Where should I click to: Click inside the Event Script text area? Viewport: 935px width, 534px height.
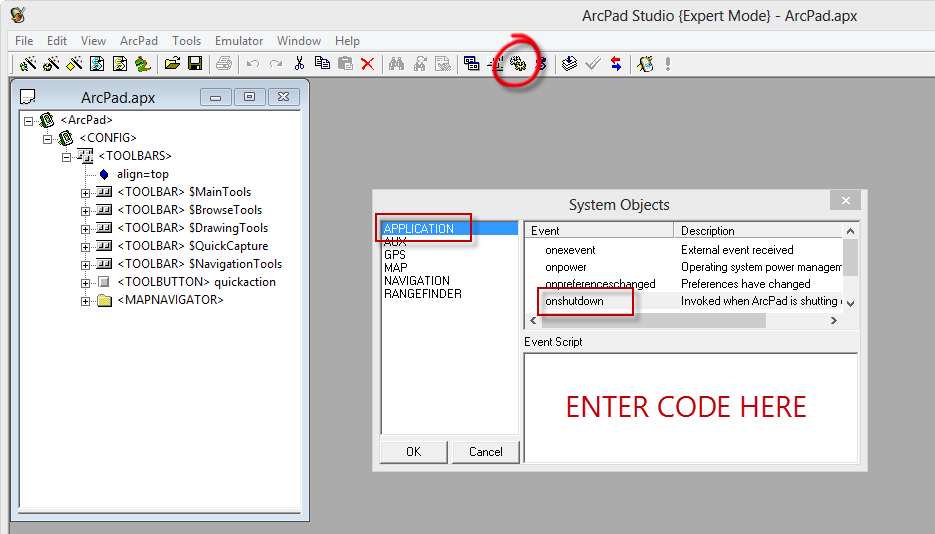(691, 408)
